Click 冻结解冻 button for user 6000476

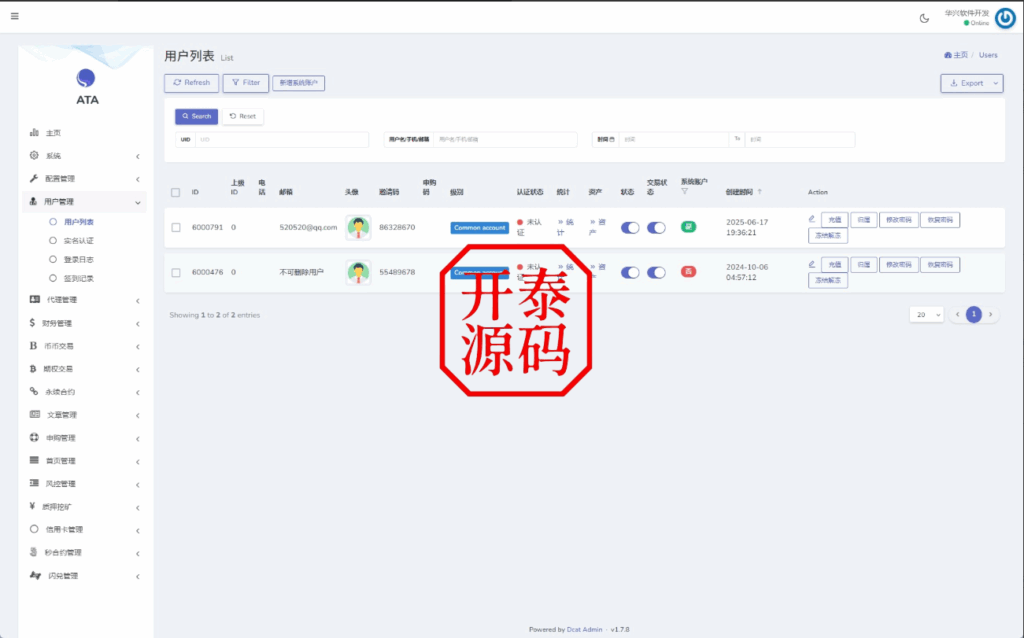pos(828,280)
